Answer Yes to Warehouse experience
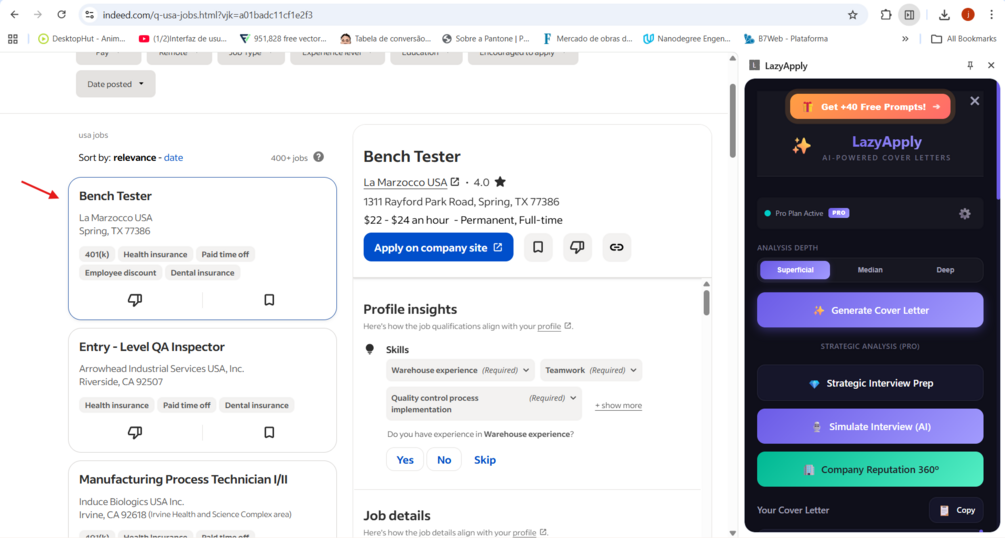 coord(405,460)
